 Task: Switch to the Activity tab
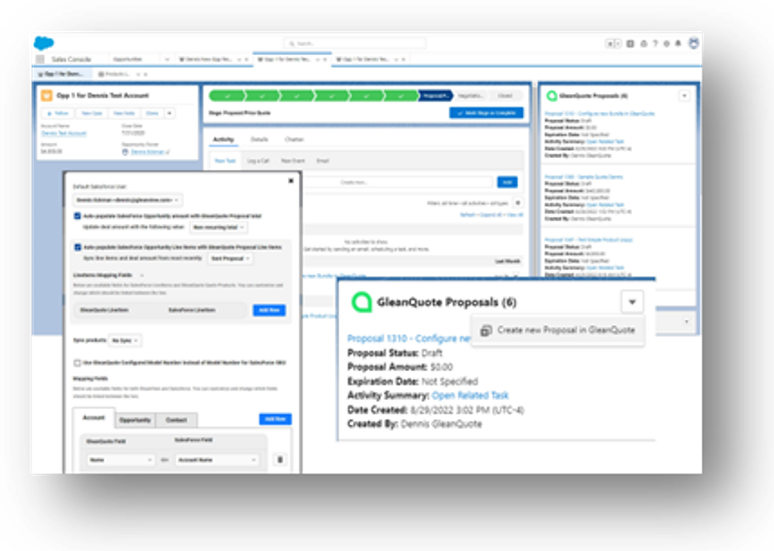(x=223, y=140)
